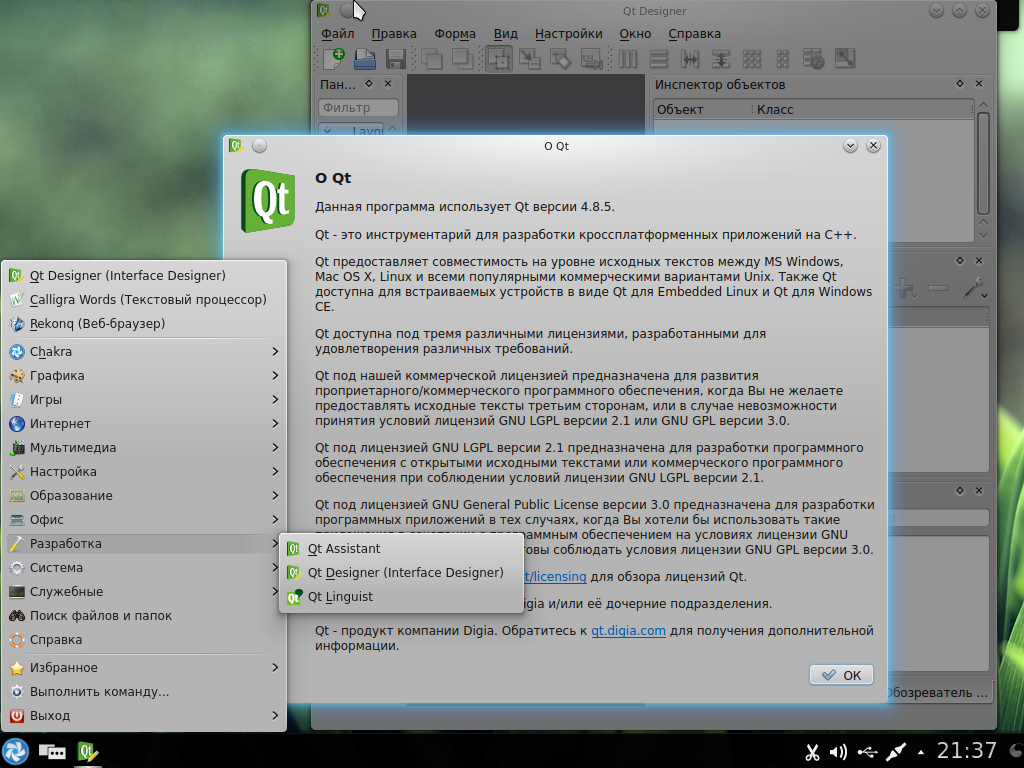
Task: Apply Lay Out in a Form Layout
Action: (x=782, y=59)
